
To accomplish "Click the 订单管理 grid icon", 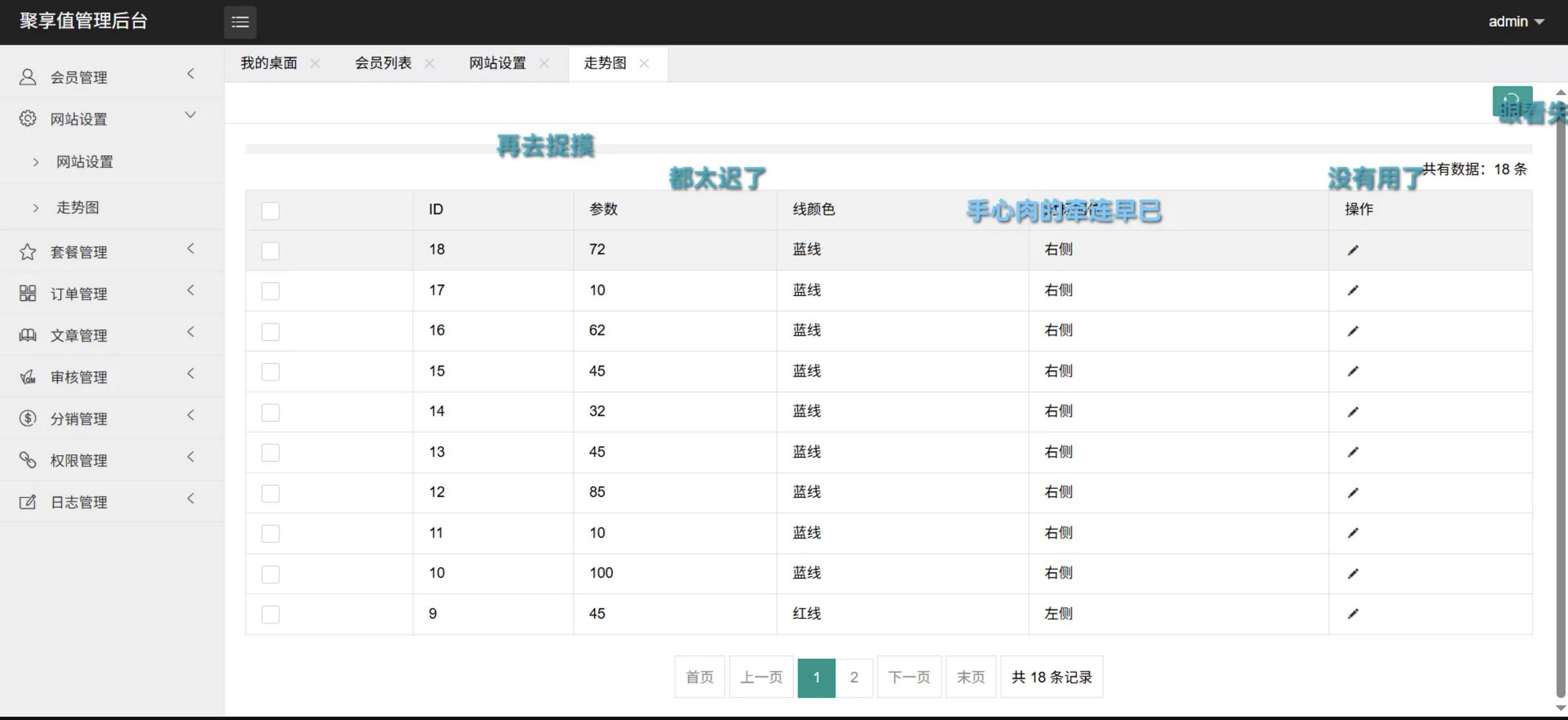I will click(x=28, y=293).
